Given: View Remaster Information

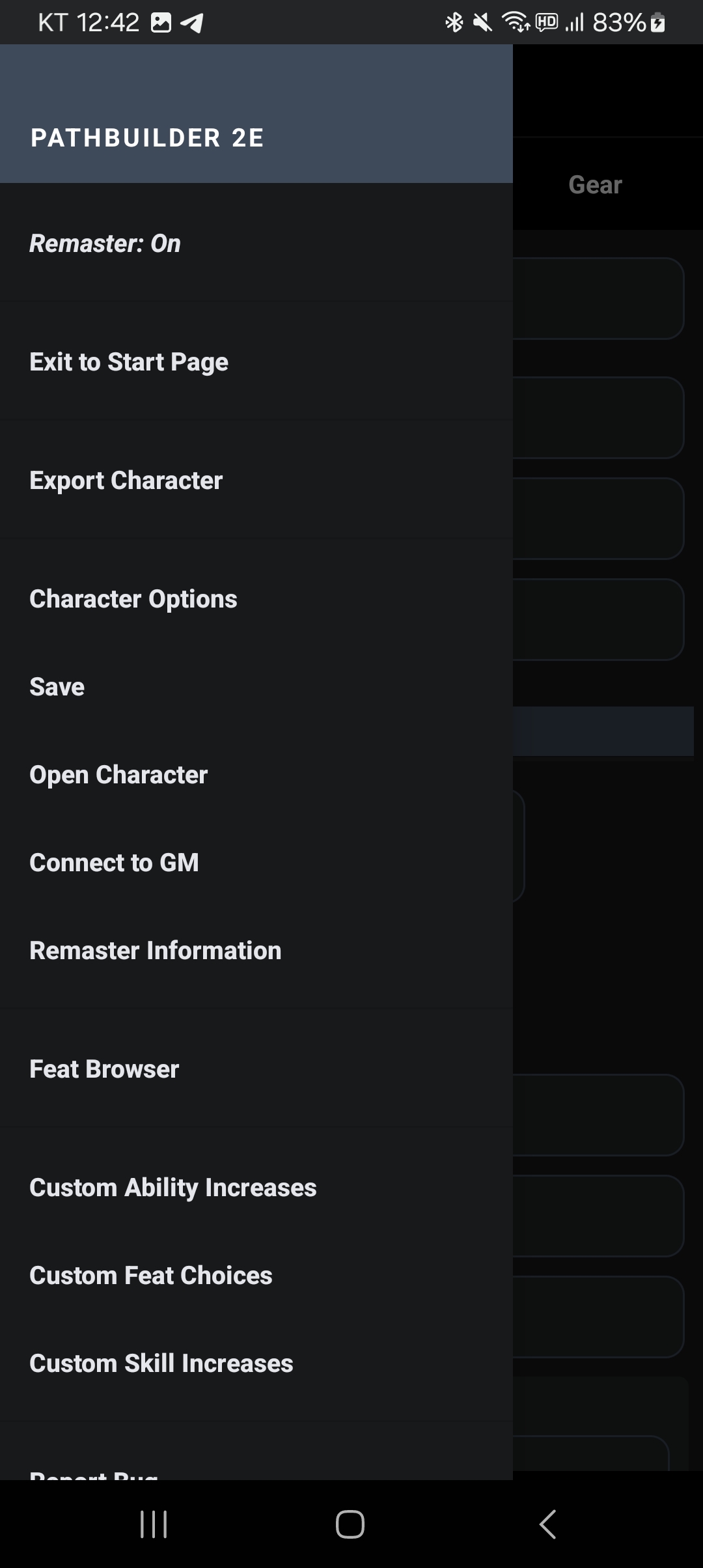Looking at the screenshot, I should coord(156,951).
